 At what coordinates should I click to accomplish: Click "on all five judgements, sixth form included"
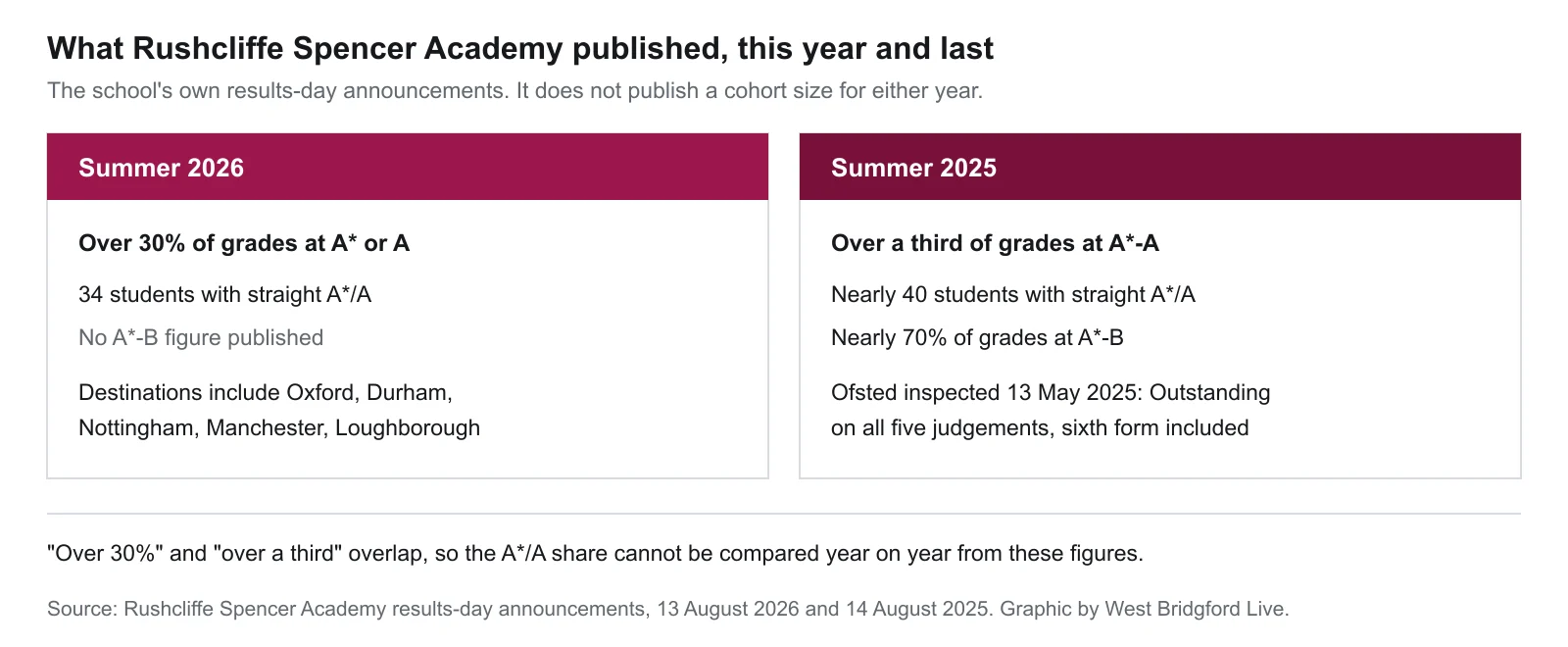pos(1040,427)
